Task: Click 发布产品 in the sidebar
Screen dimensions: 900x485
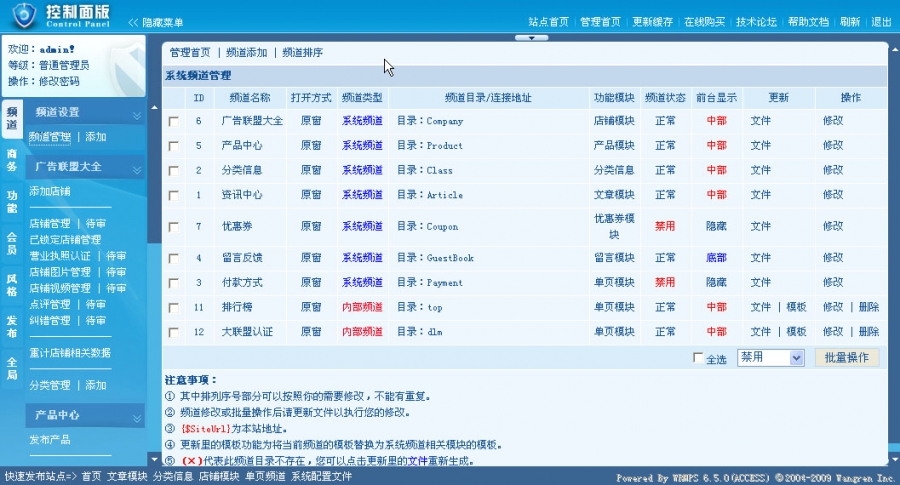Action: [50, 439]
